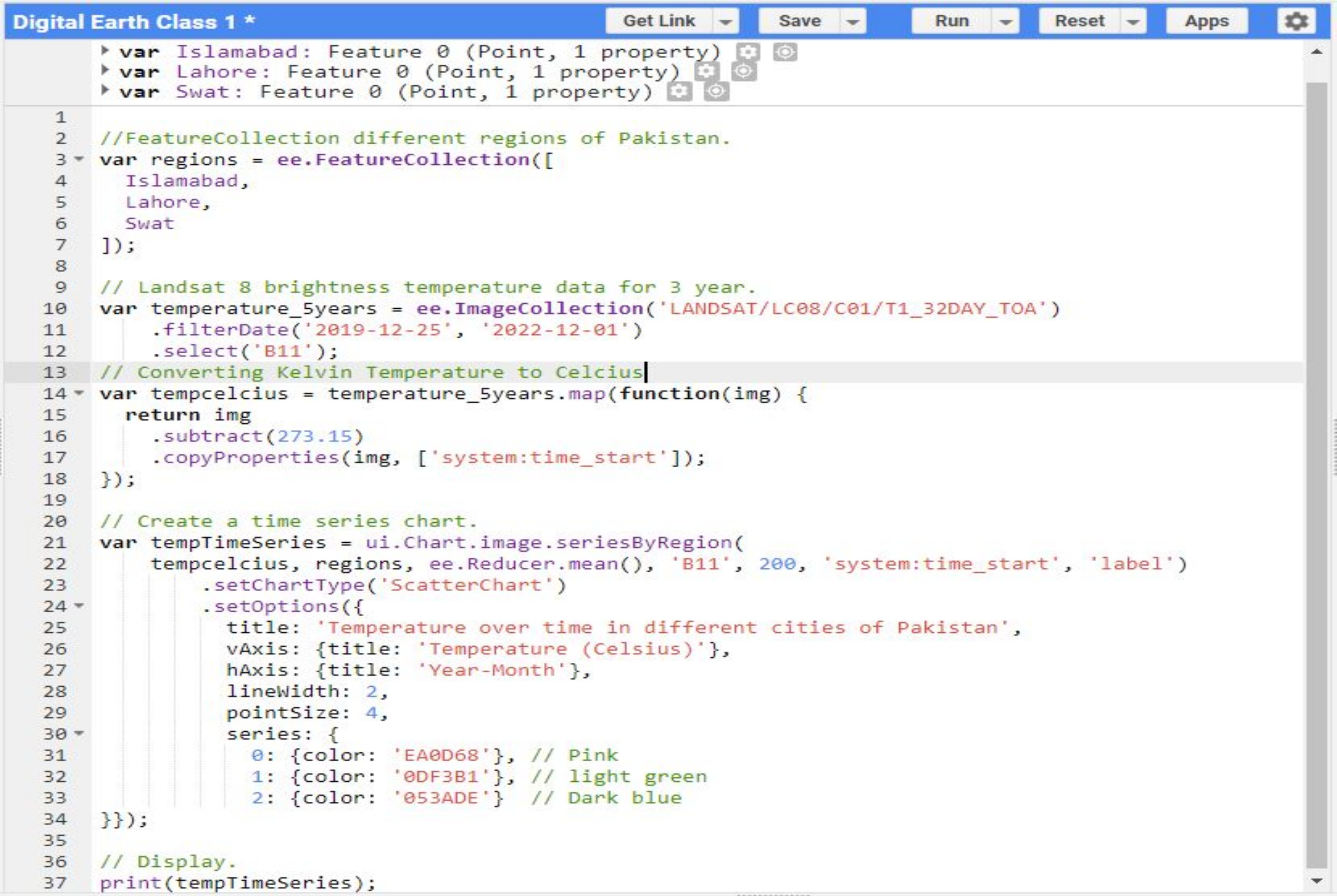Click the Save button
The width and height of the screenshot is (1337, 896).
[800, 21]
